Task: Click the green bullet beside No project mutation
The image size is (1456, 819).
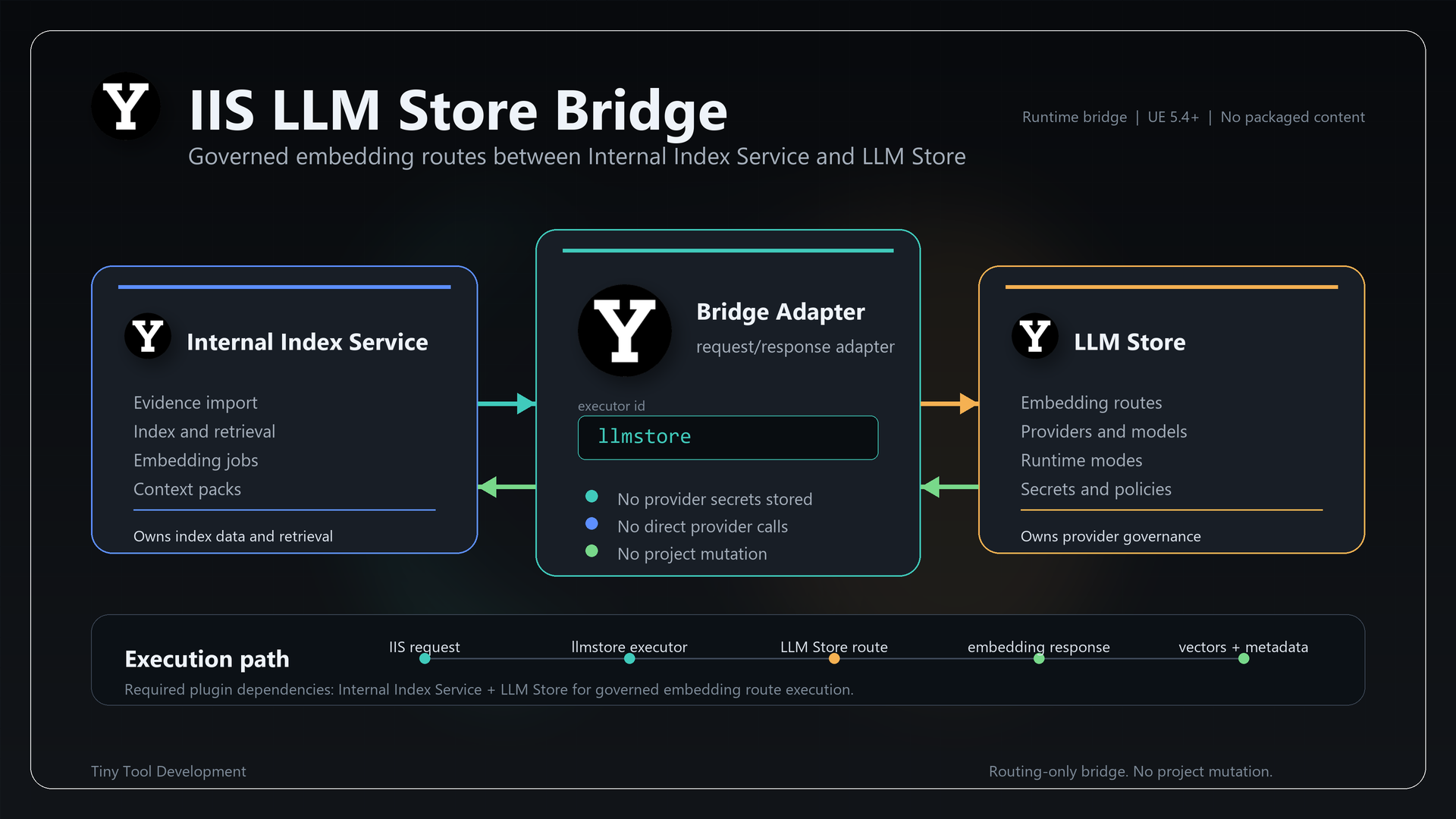Action: click(592, 551)
